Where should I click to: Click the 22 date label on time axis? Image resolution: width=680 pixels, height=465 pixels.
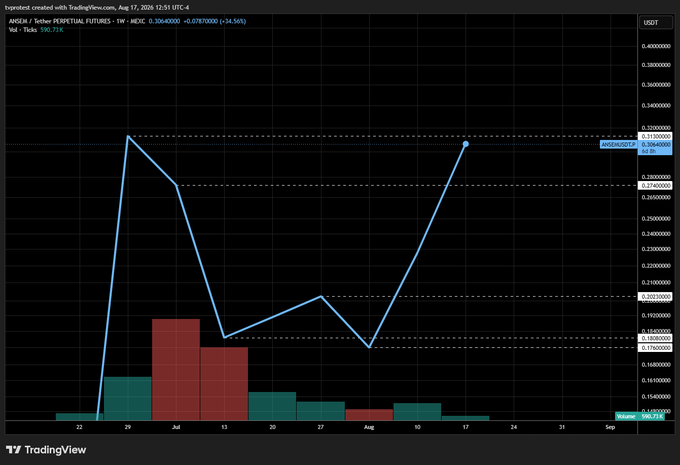79,427
